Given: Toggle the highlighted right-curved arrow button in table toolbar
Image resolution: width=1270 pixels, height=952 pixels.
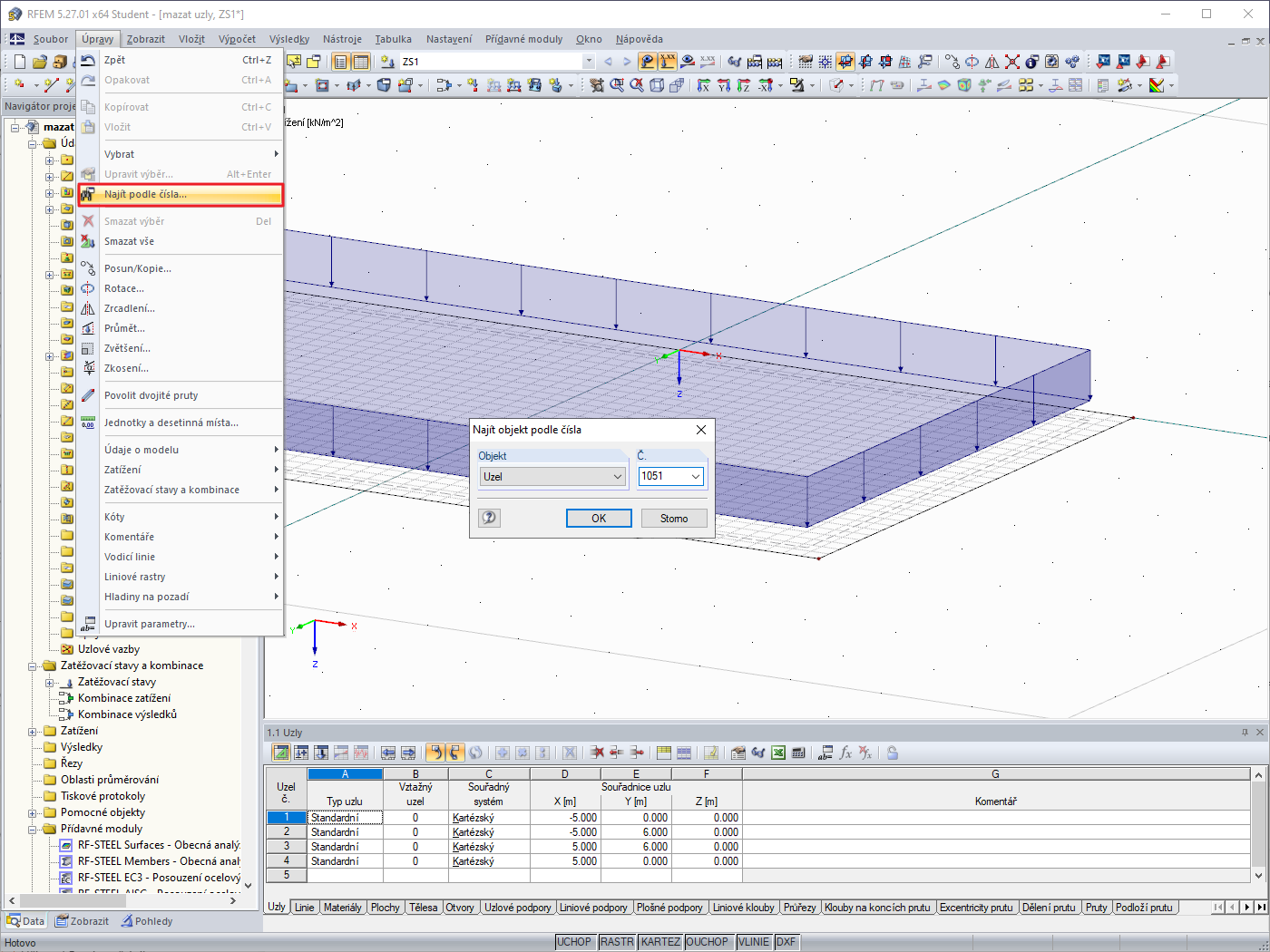Looking at the screenshot, I should [455, 753].
